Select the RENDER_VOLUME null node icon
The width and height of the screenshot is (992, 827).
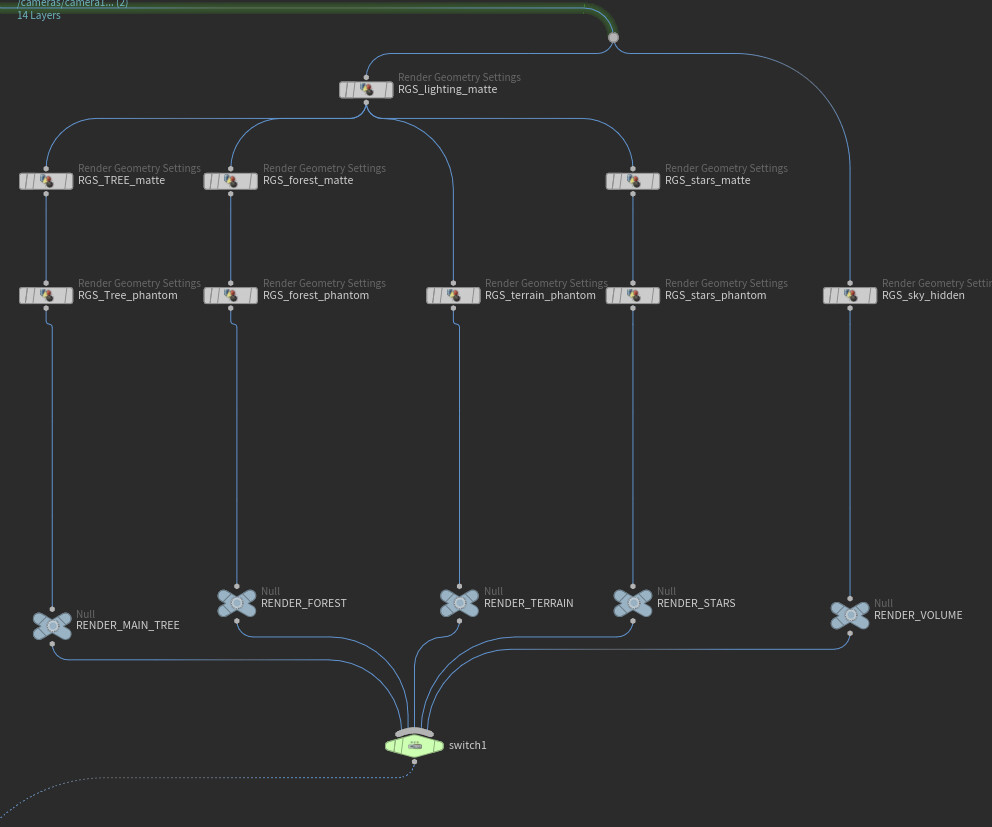[850, 615]
